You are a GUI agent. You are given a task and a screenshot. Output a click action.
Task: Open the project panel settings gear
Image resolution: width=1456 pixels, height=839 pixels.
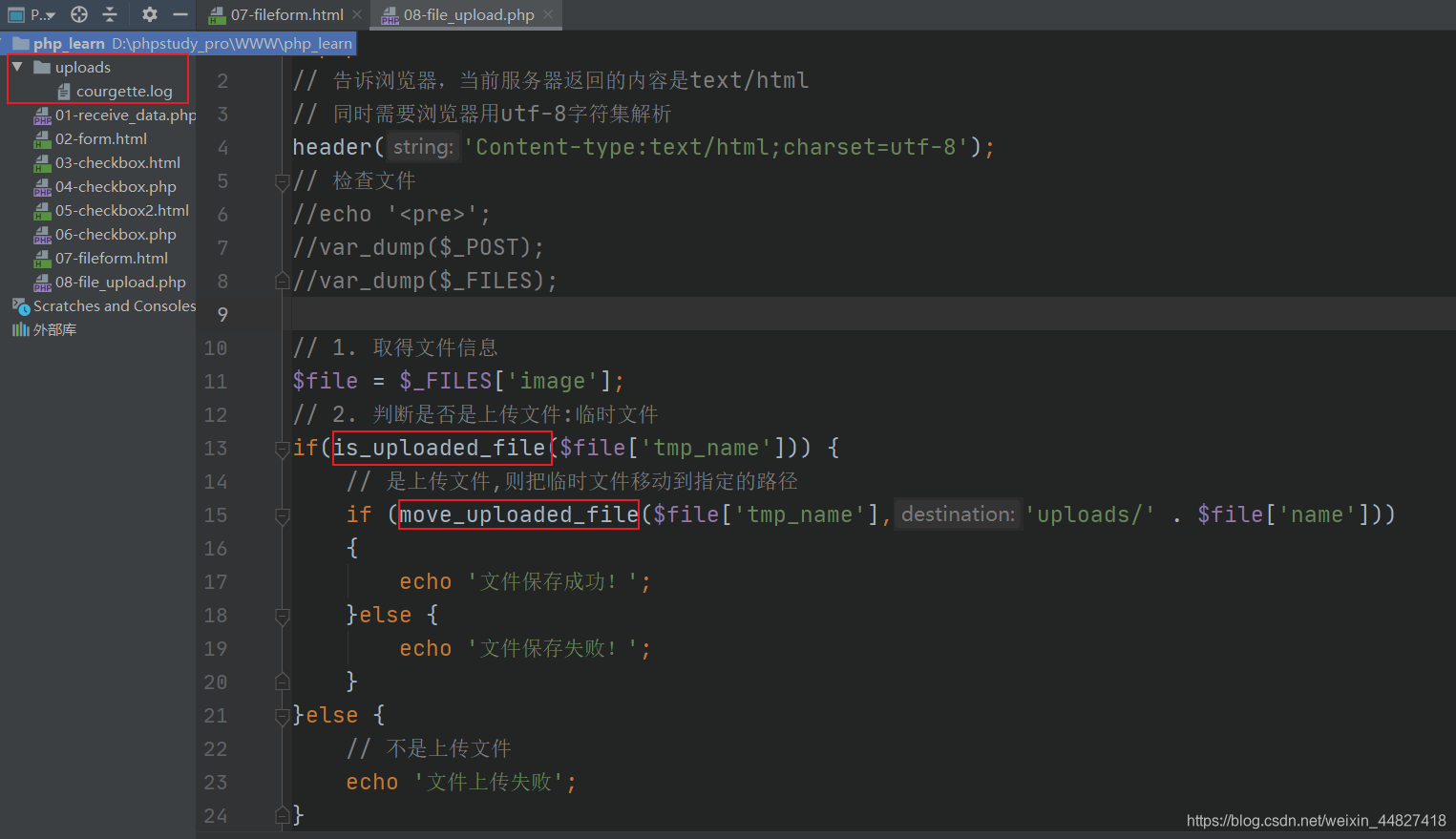(x=150, y=14)
